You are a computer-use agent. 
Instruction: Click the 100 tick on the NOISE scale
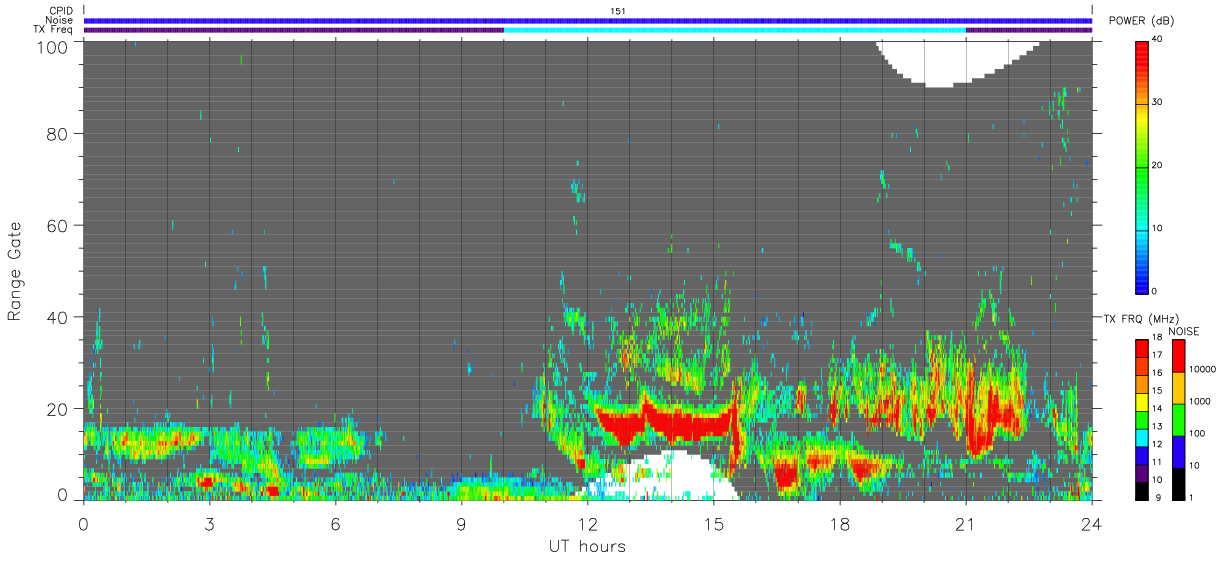tap(1197, 433)
